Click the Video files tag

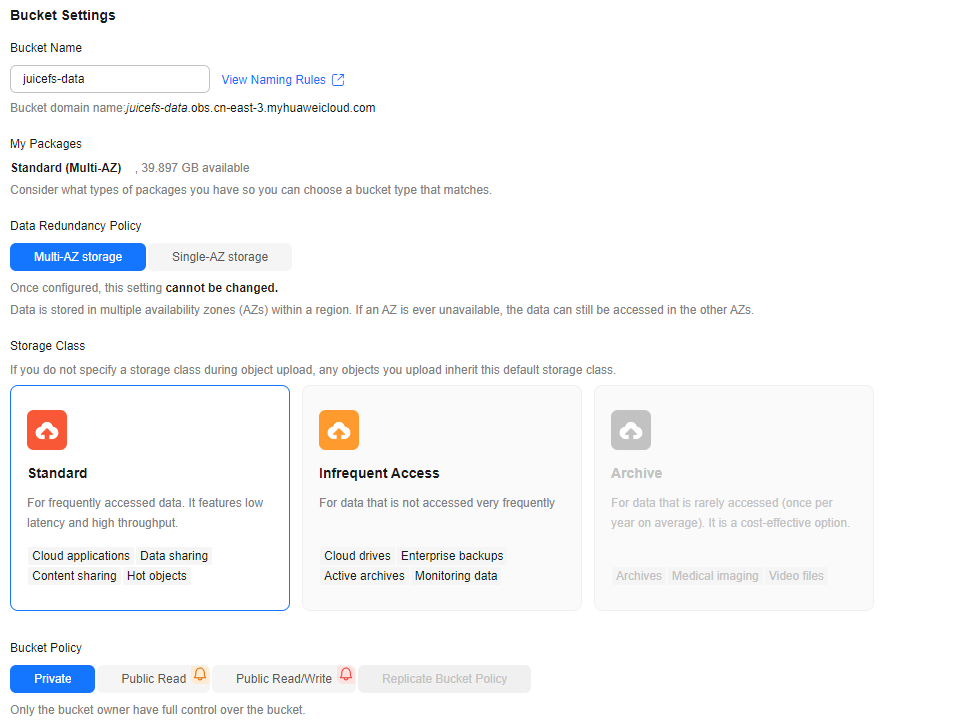pyautogui.click(x=796, y=576)
